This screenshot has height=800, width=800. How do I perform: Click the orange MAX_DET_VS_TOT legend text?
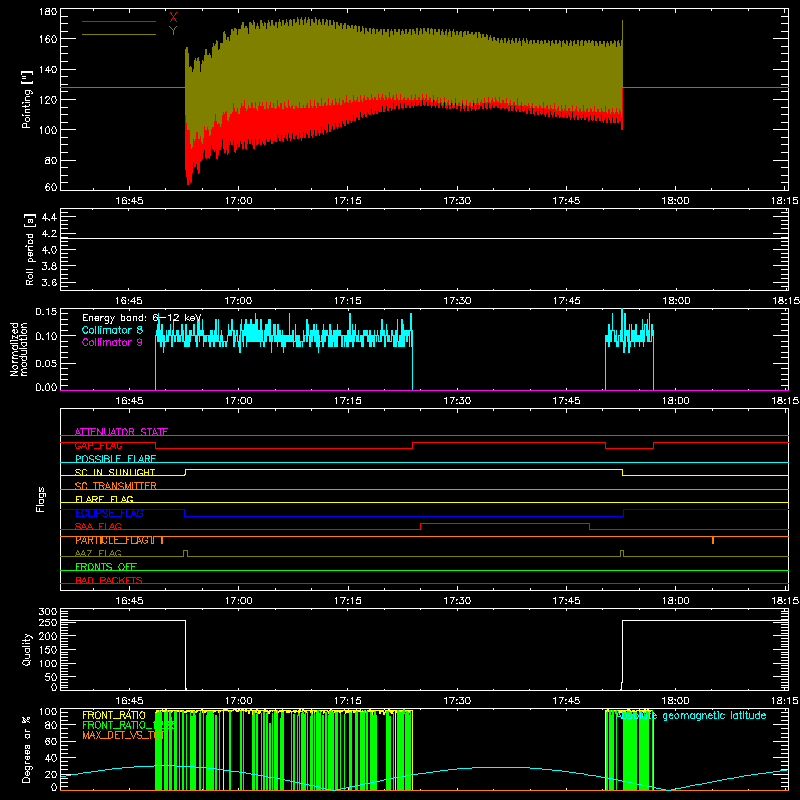tap(123, 735)
